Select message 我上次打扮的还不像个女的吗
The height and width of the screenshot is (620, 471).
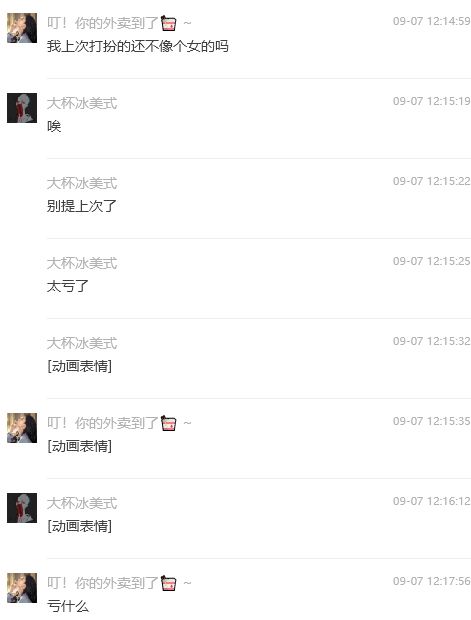click(138, 46)
